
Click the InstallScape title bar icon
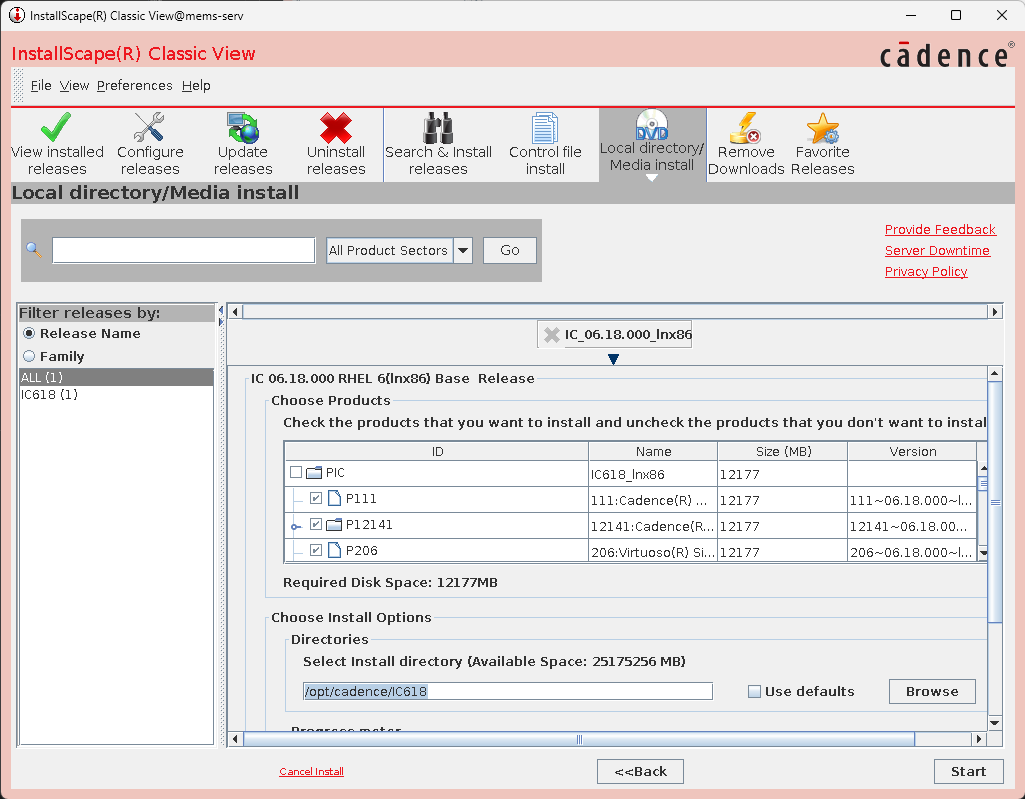tap(16, 15)
